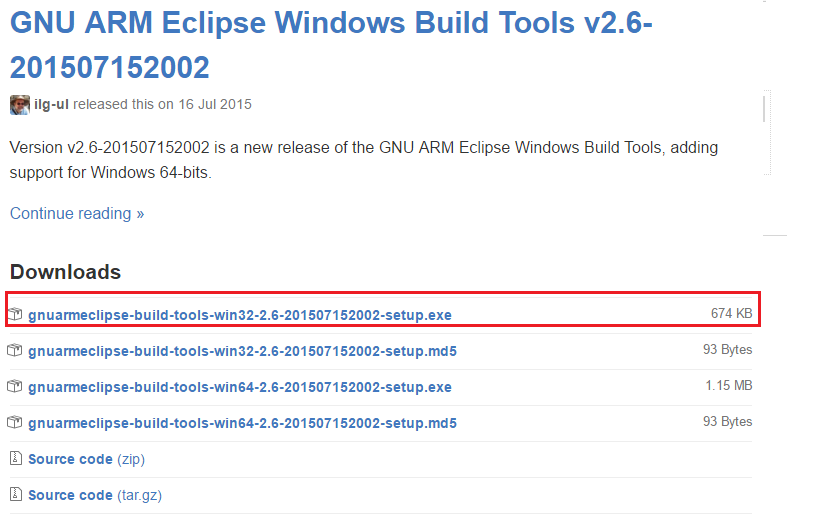Click the package icon beside win64 setup.exe
This screenshot has height=521, width=819.
15,387
